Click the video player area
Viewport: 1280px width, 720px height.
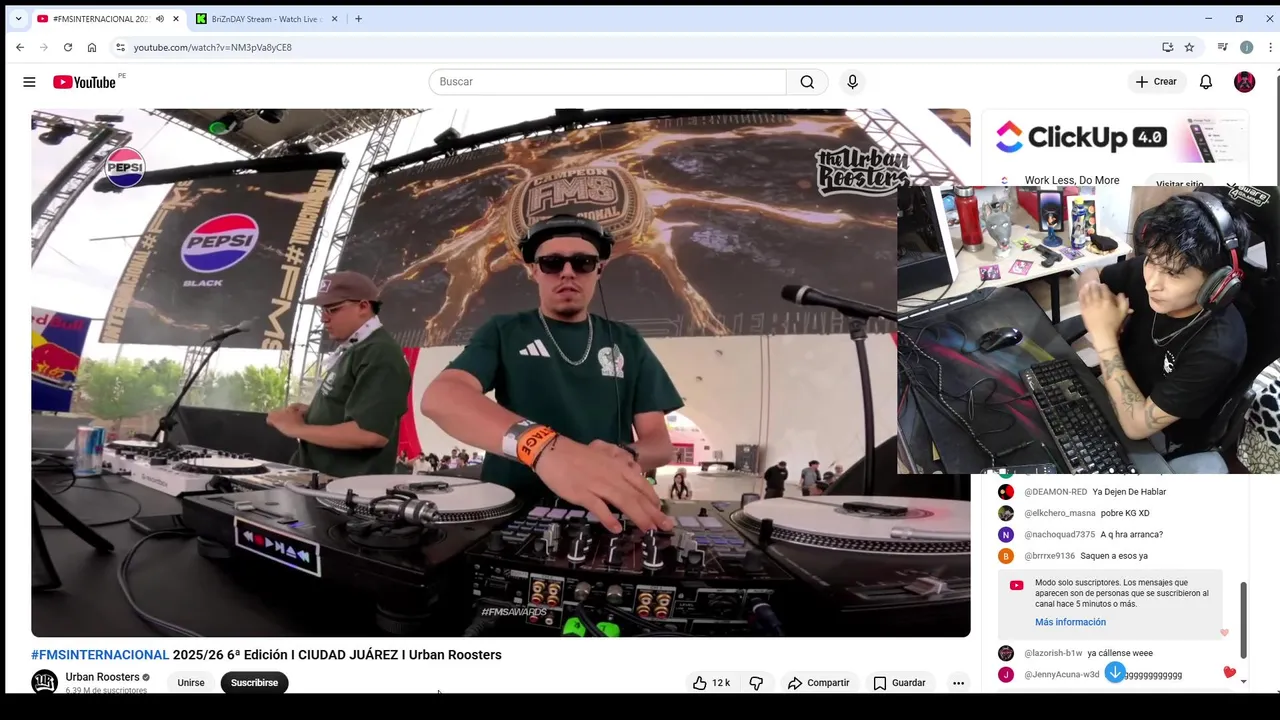pos(500,373)
